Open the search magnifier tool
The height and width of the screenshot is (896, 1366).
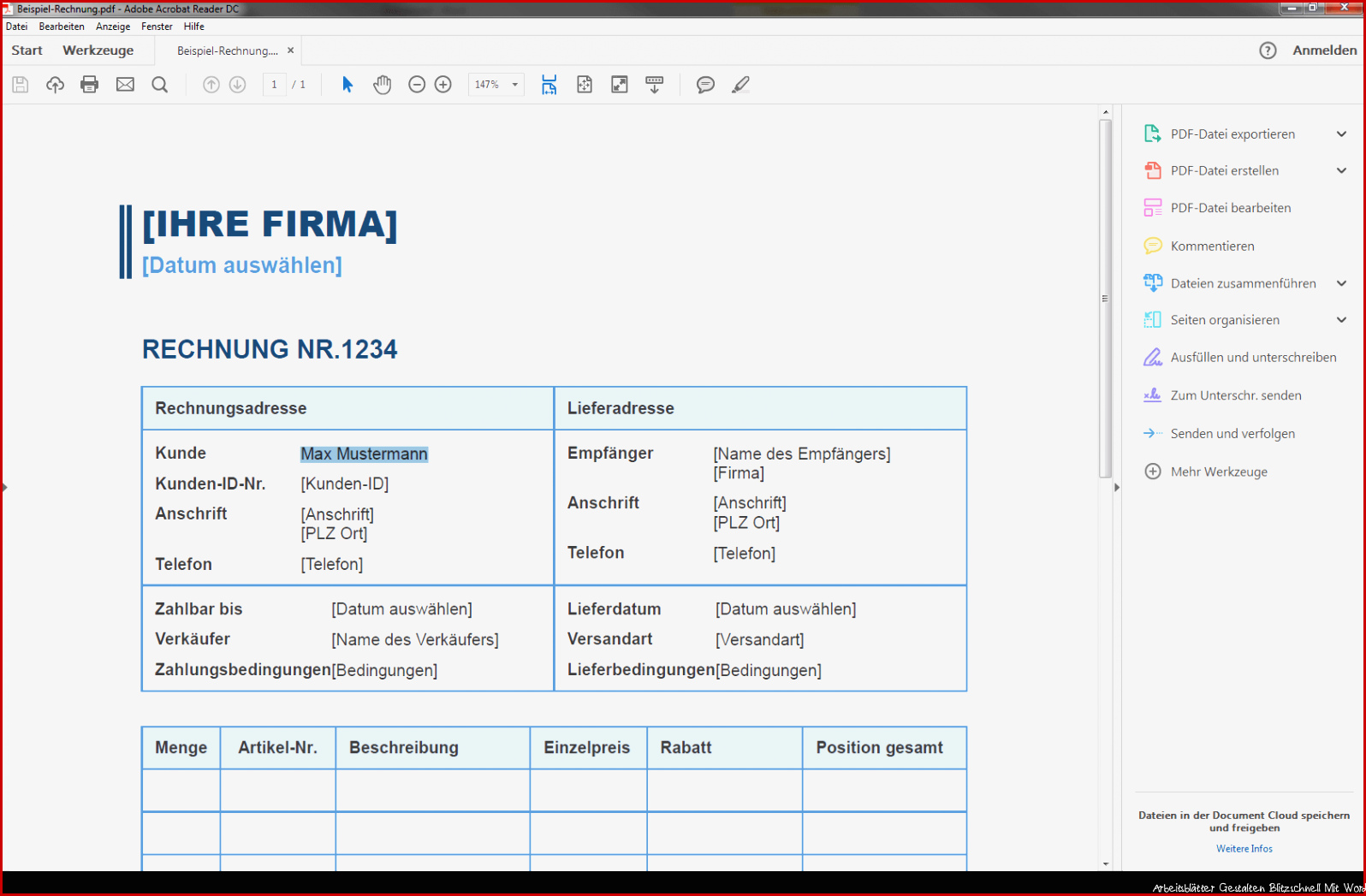pos(160,85)
